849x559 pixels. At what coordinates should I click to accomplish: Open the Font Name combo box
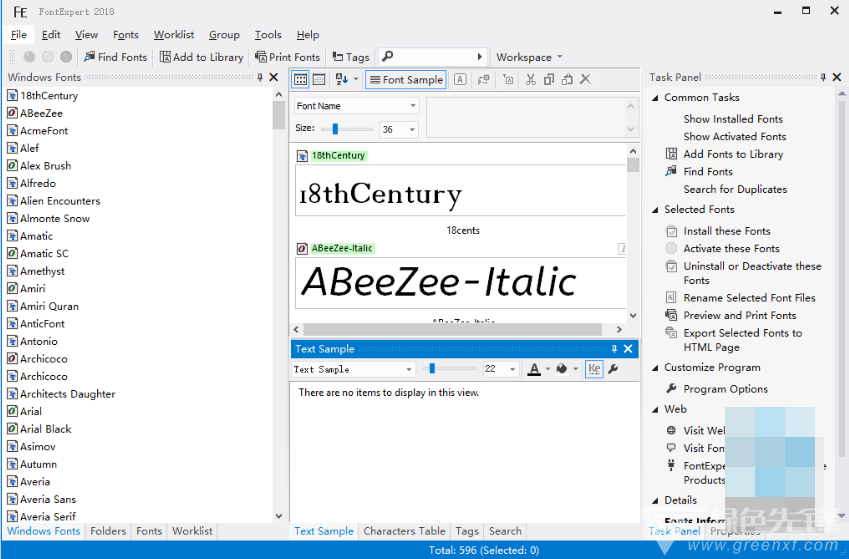(356, 106)
